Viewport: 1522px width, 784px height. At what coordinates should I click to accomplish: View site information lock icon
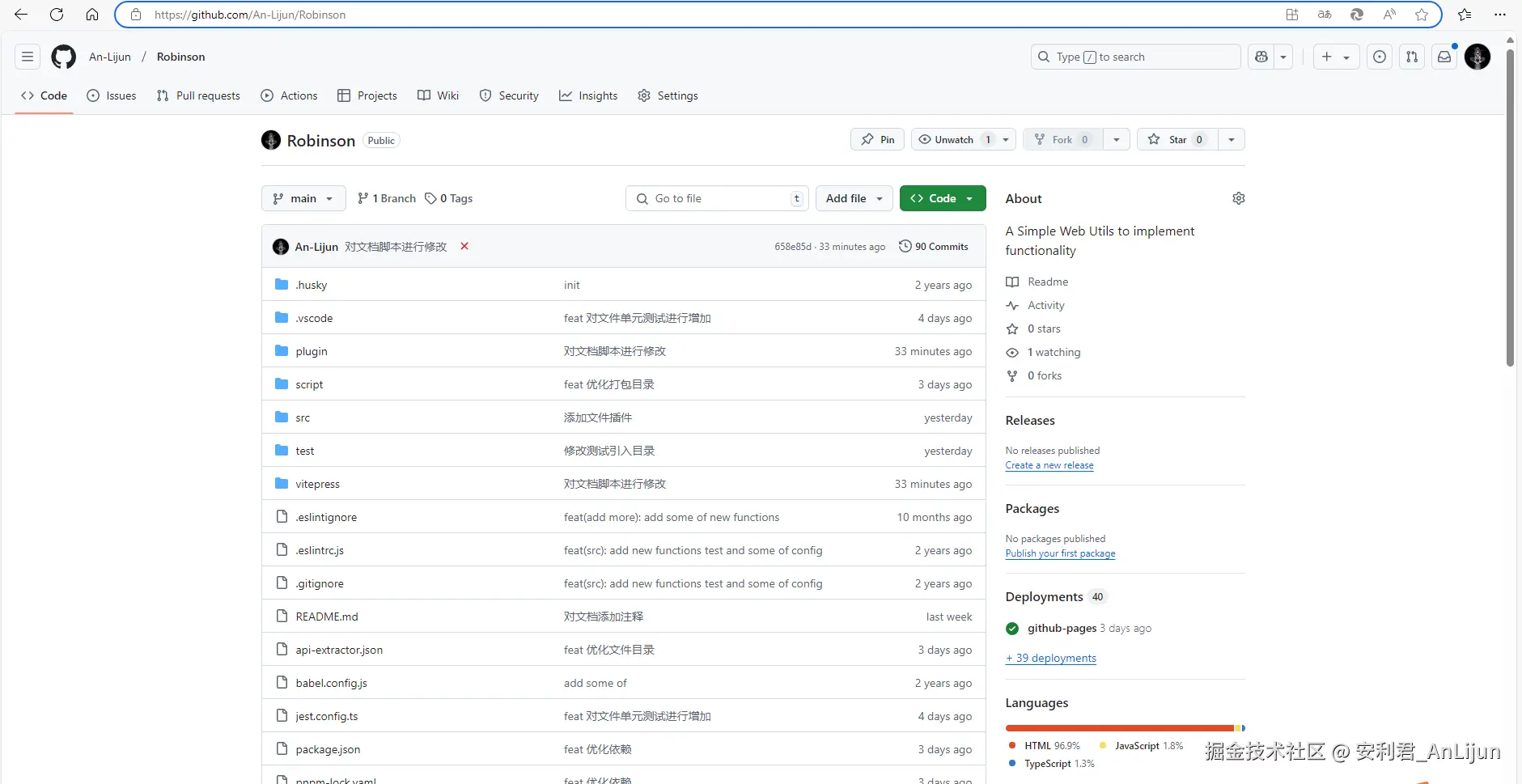tap(136, 15)
